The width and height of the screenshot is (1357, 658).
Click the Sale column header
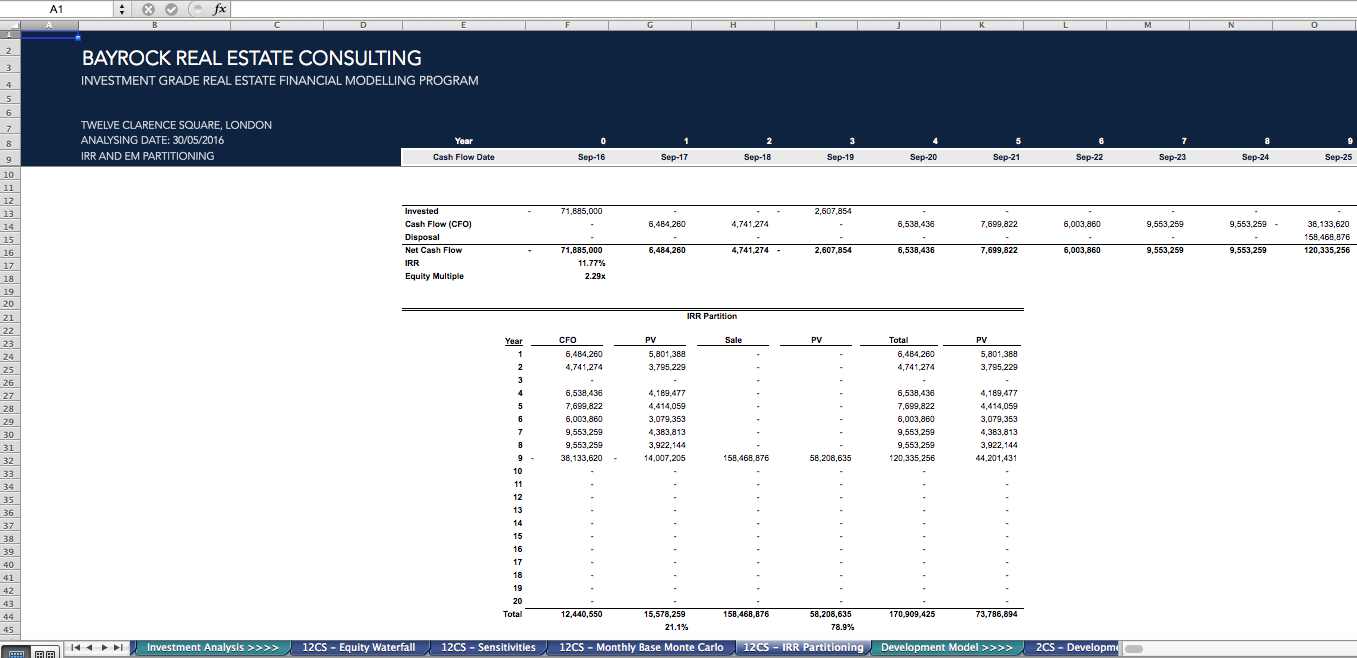[733, 341]
